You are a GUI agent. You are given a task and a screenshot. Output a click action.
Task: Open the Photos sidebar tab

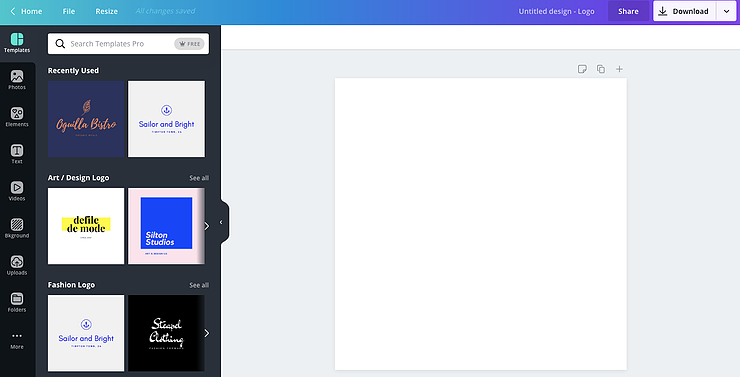(17, 80)
